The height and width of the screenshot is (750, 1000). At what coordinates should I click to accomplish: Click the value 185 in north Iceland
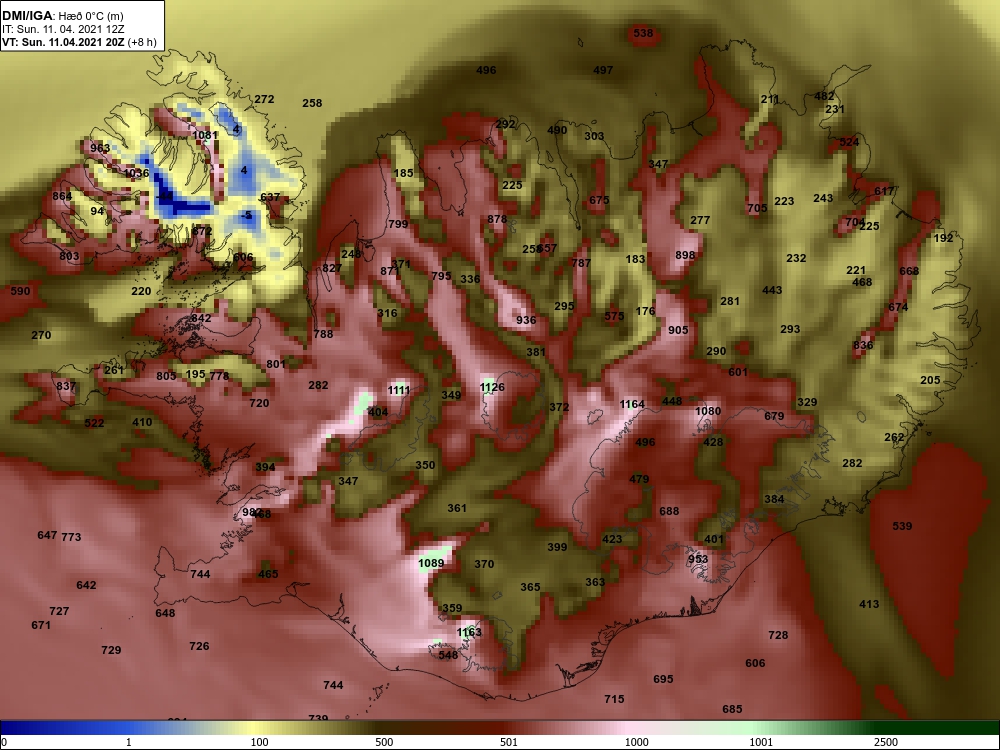click(x=404, y=173)
